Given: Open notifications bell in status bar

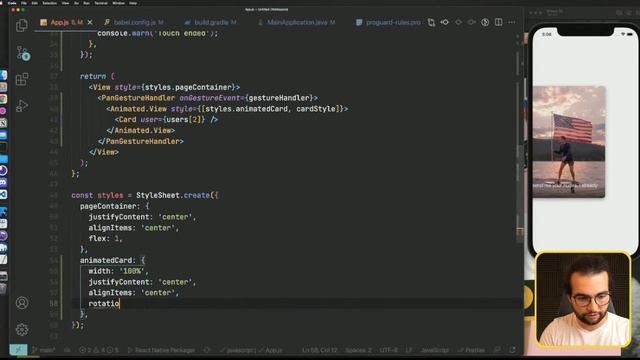Looking at the screenshot, I should pos(513,350).
